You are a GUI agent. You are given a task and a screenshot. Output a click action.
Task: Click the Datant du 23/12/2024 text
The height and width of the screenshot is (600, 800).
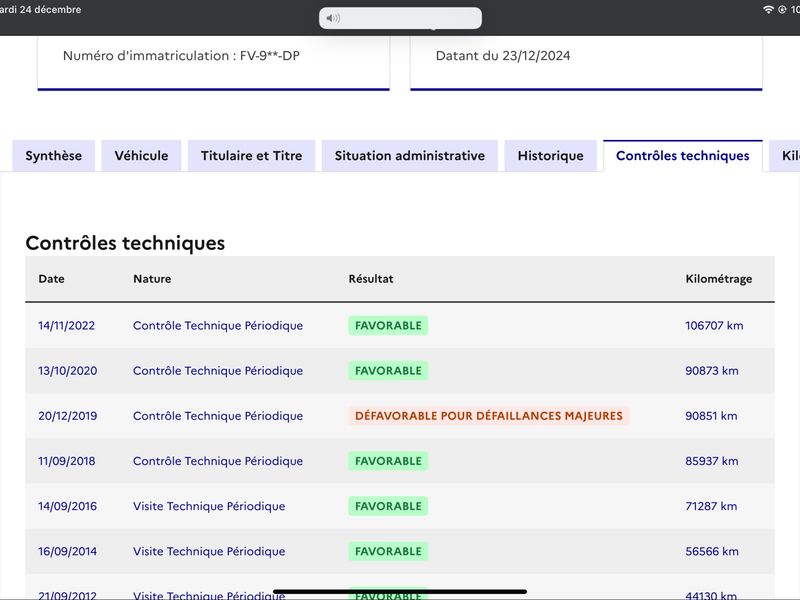[503, 56]
